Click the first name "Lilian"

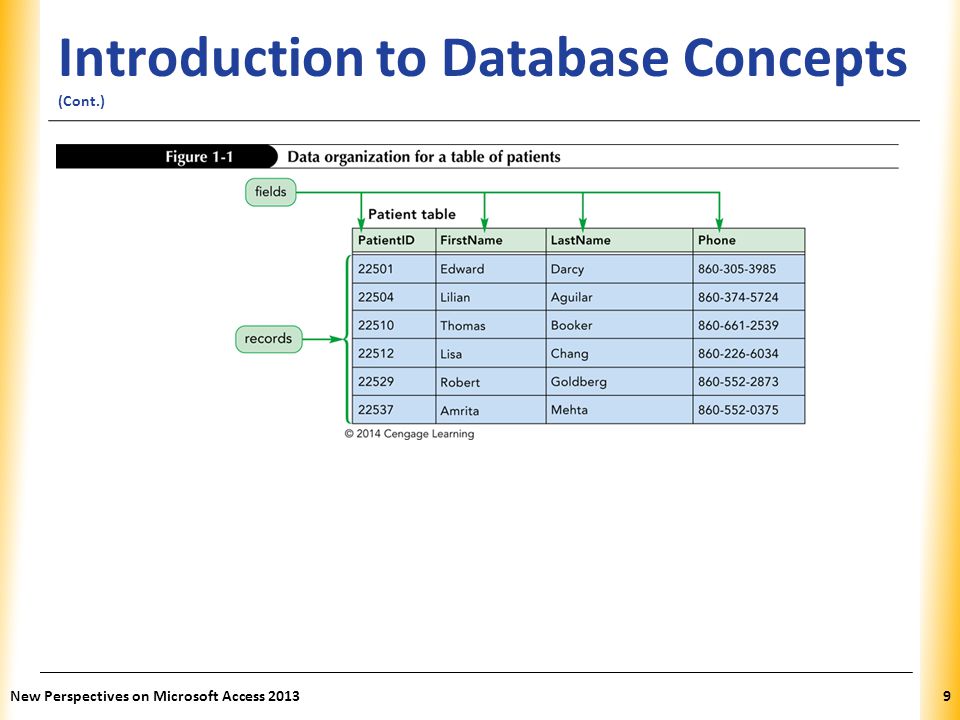pyautogui.click(x=455, y=297)
